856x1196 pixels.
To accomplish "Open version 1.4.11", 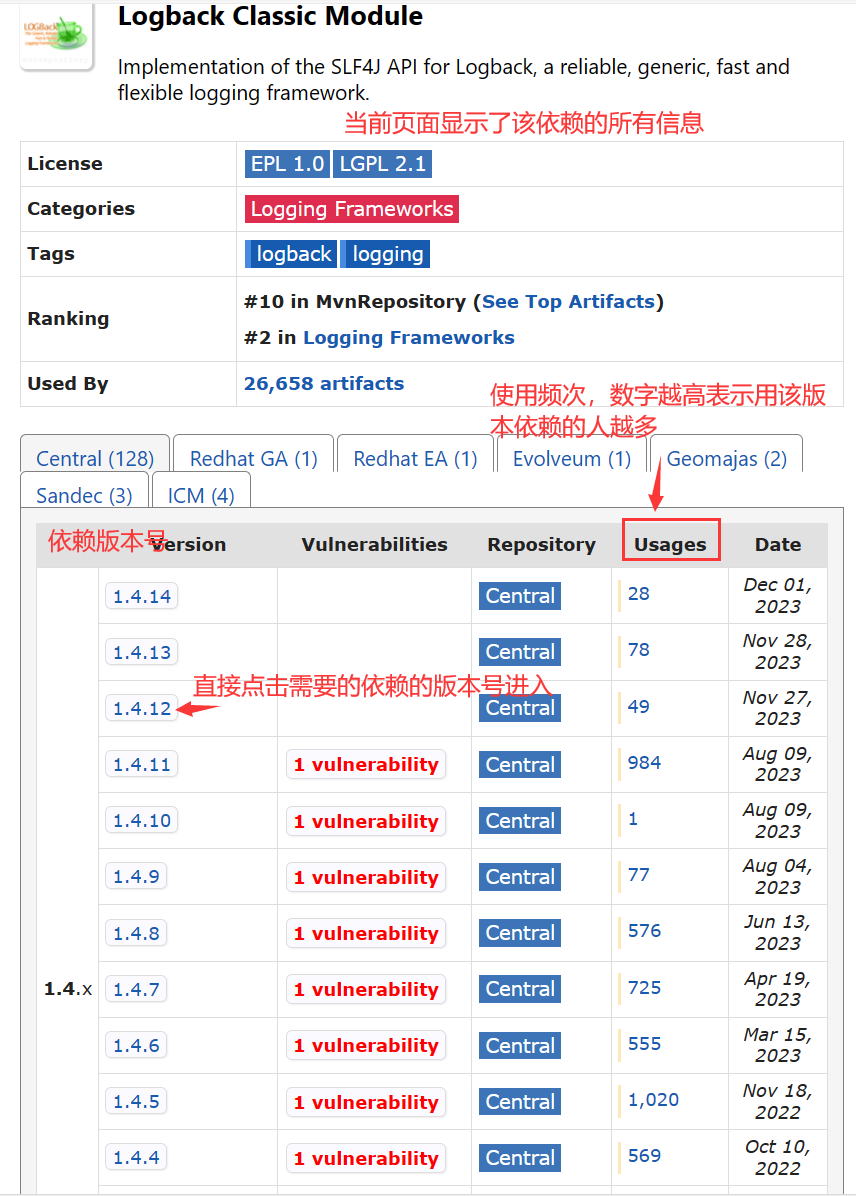I will pos(142,764).
